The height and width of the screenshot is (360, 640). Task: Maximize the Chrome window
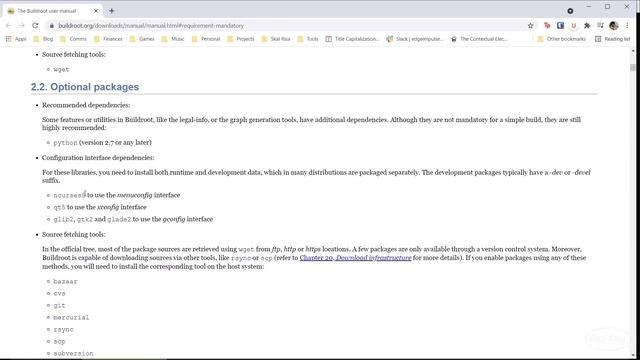pos(607,7)
